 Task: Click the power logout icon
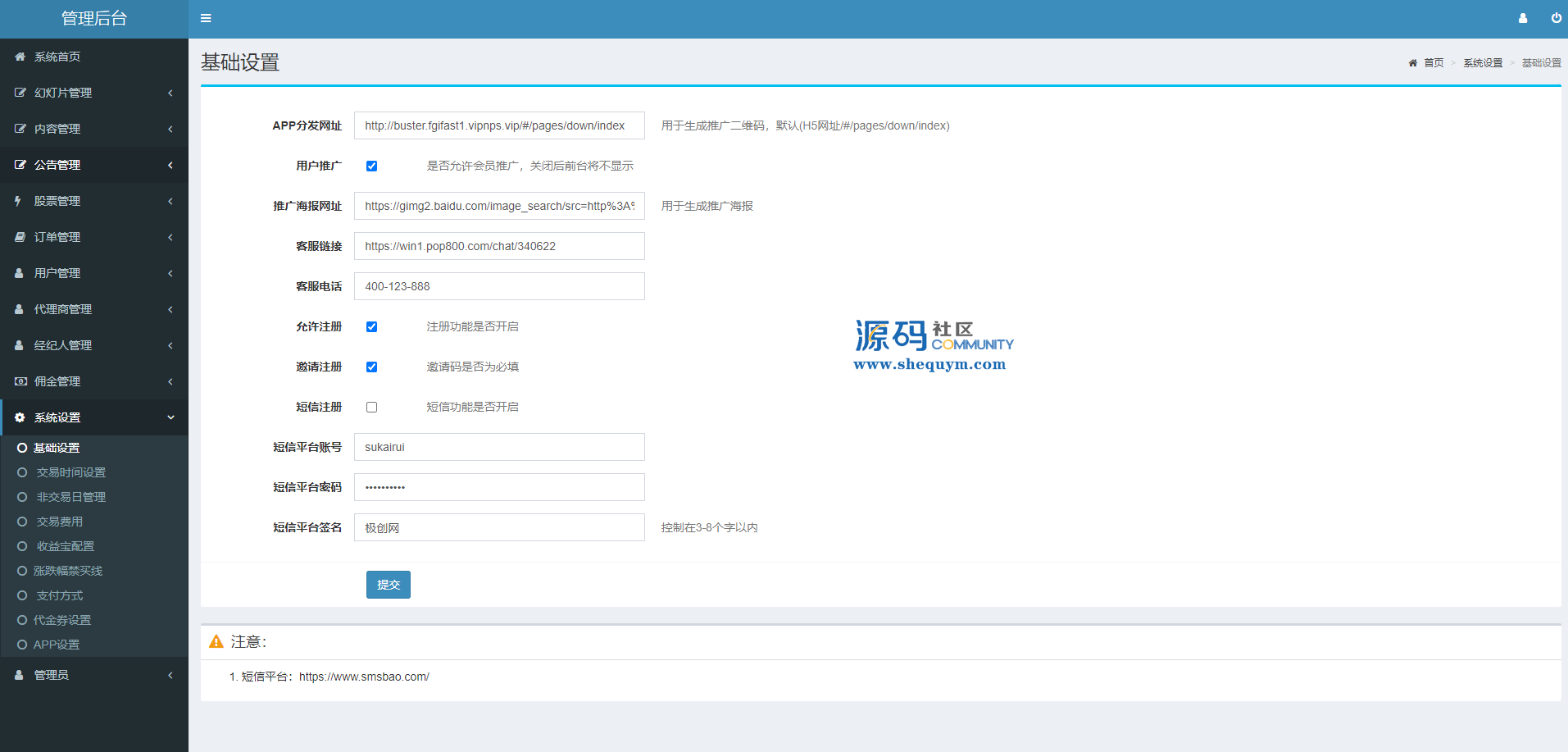click(x=1556, y=18)
